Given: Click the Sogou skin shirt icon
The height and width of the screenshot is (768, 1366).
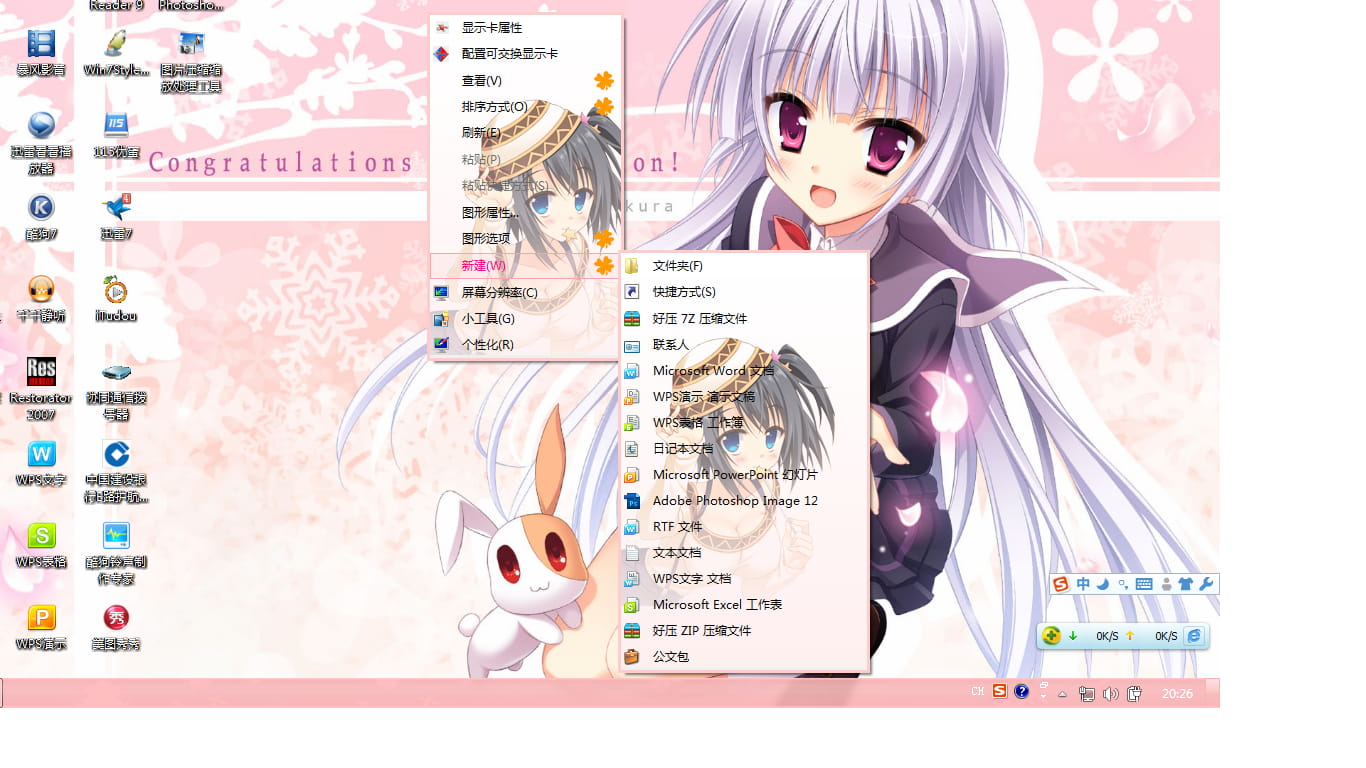Looking at the screenshot, I should coord(1187,584).
